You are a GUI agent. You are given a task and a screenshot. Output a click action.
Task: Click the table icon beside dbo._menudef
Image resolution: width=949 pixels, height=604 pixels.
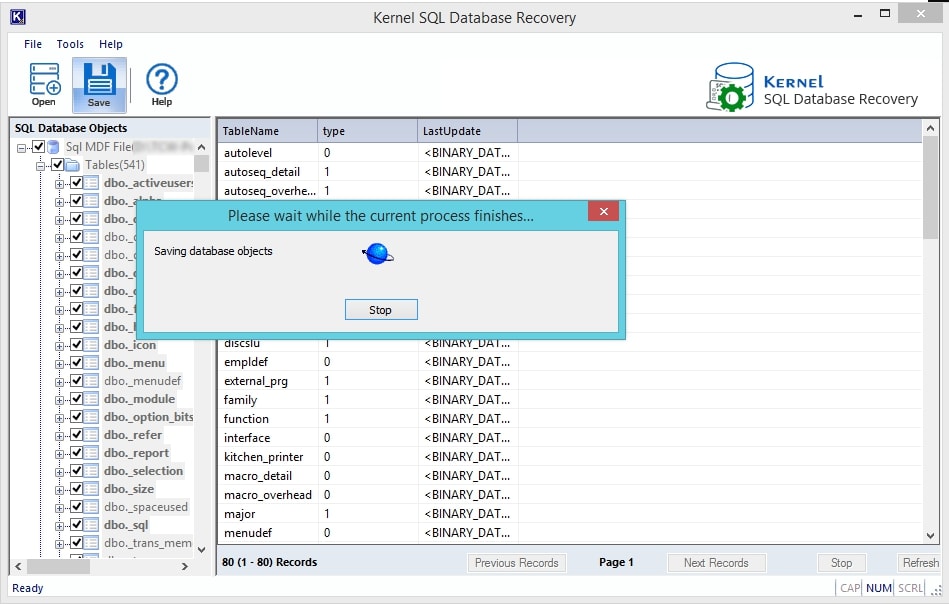tap(91, 381)
